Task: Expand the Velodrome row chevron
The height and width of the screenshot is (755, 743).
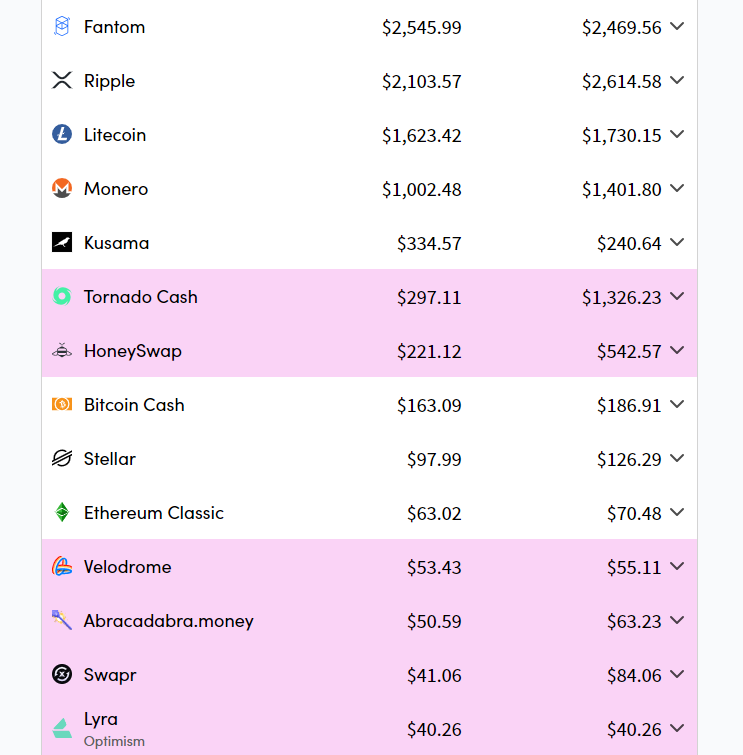Action: tap(677, 566)
